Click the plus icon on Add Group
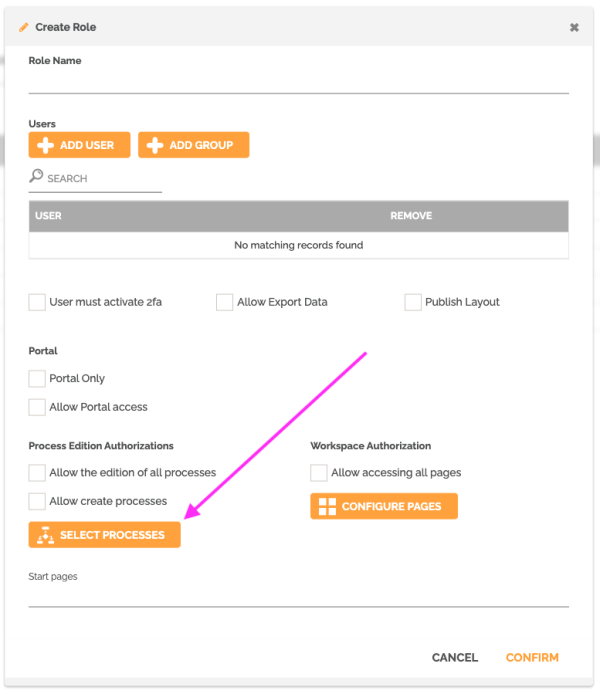Image resolution: width=600 pixels, height=694 pixels. click(x=154, y=145)
